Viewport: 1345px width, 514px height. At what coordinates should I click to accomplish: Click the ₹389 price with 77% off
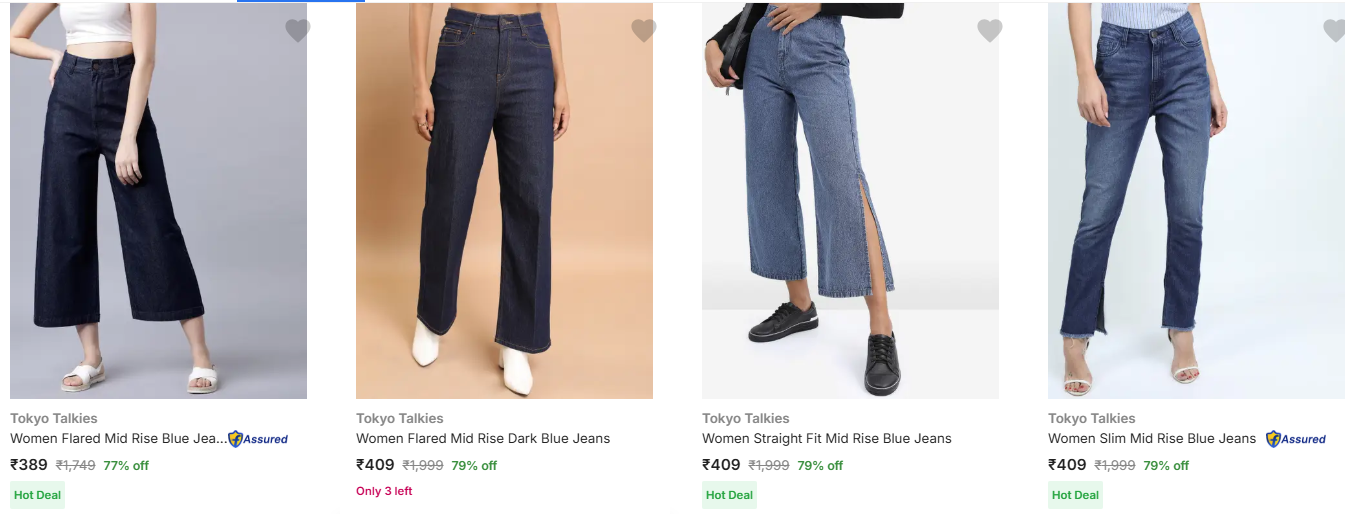click(x=30, y=465)
